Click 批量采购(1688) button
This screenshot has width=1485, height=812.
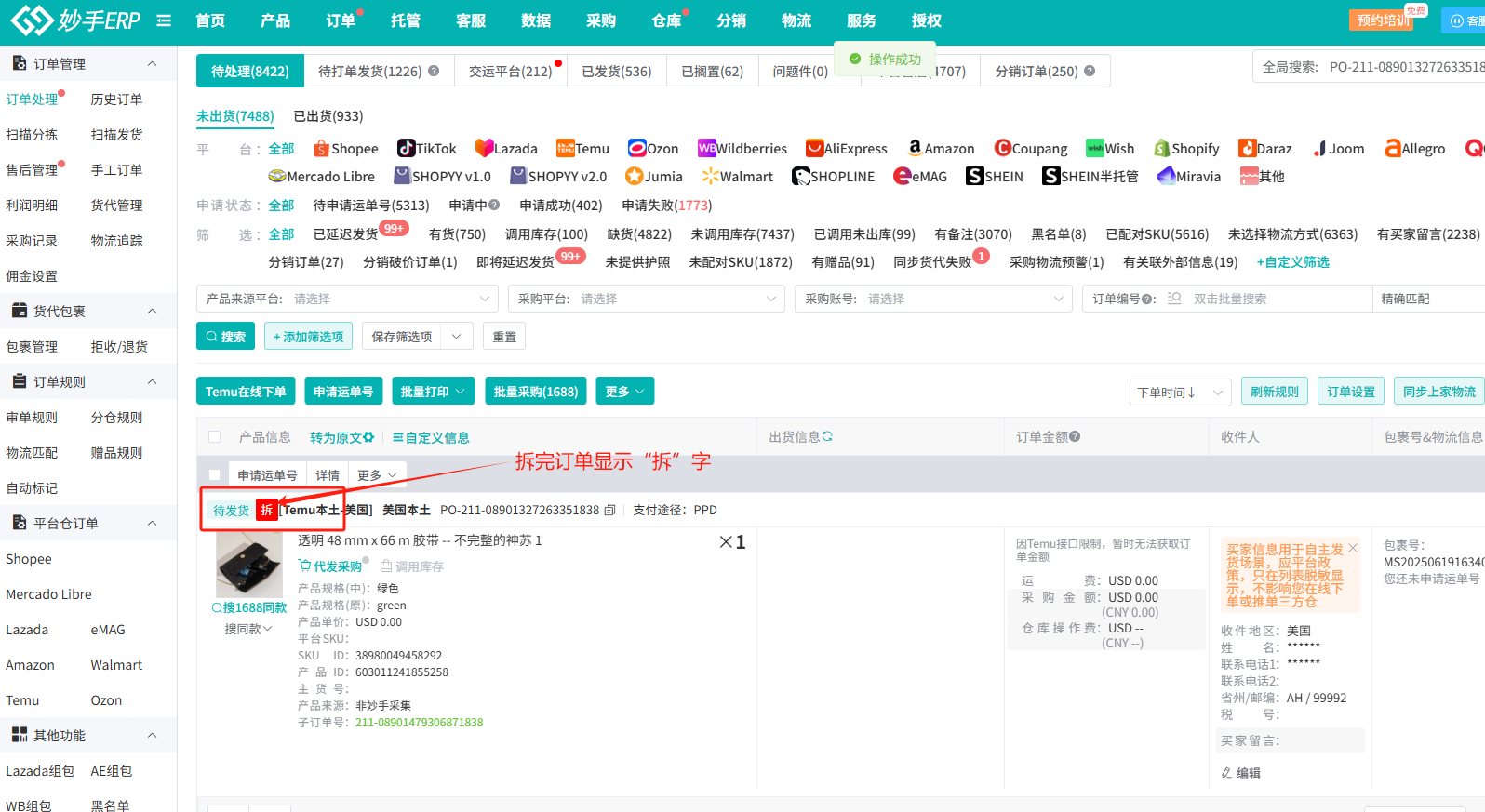pos(536,392)
